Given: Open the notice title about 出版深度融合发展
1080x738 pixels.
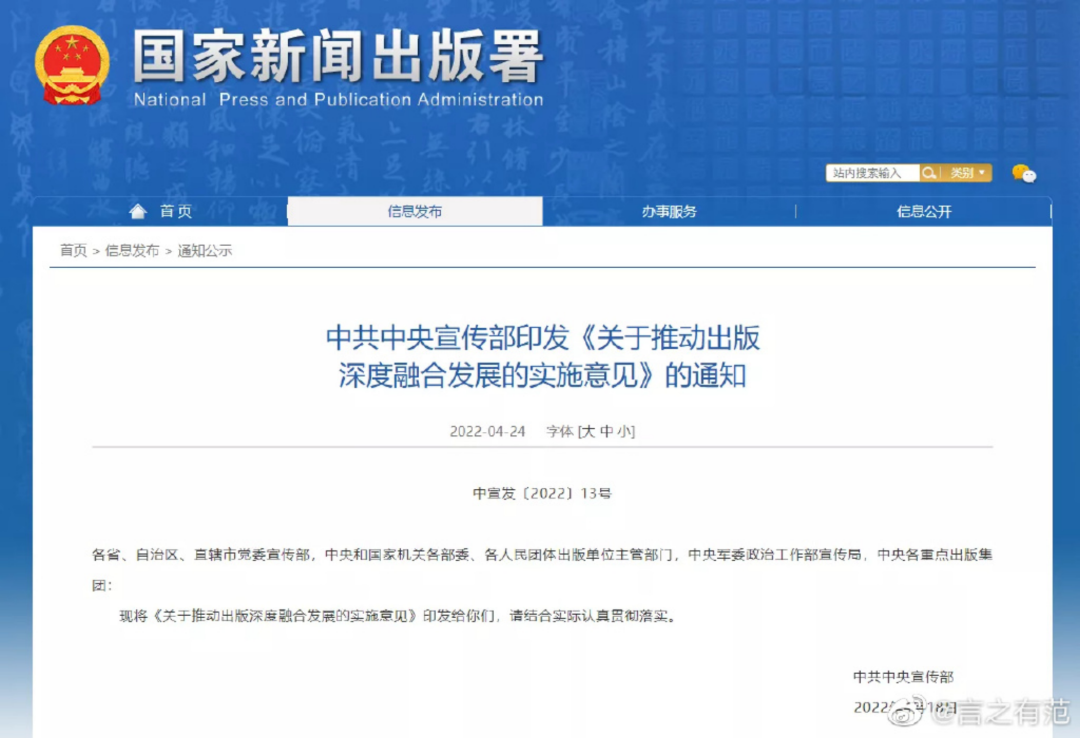Looking at the screenshot, I should click(544, 358).
